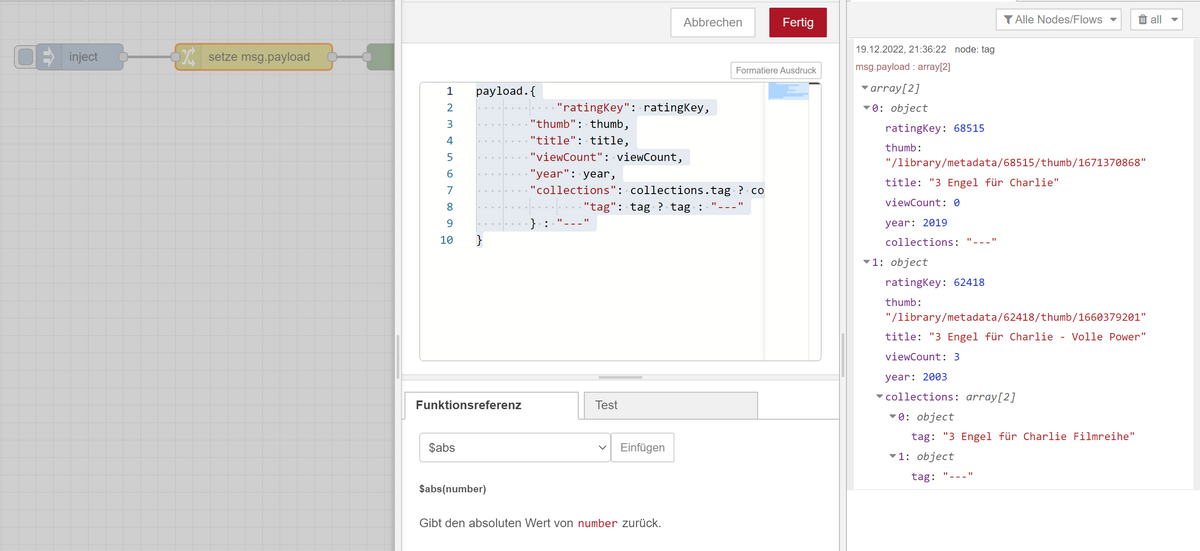This screenshot has height=551, width=1200.
Task: Click title "3 Engel für Charlie - Volle Power"
Action: point(1036,337)
